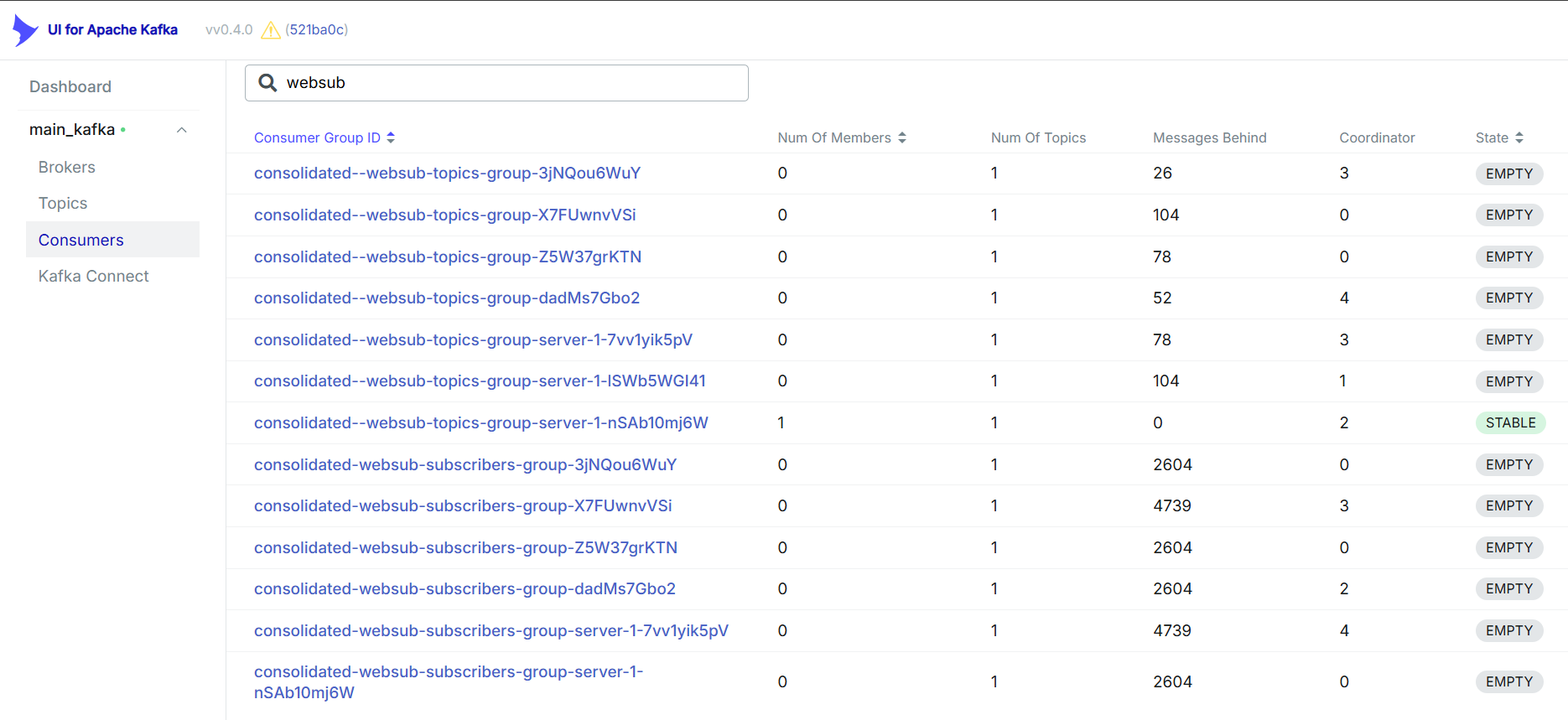Open consumer group topics-group-3jNQou6WuY

447,173
